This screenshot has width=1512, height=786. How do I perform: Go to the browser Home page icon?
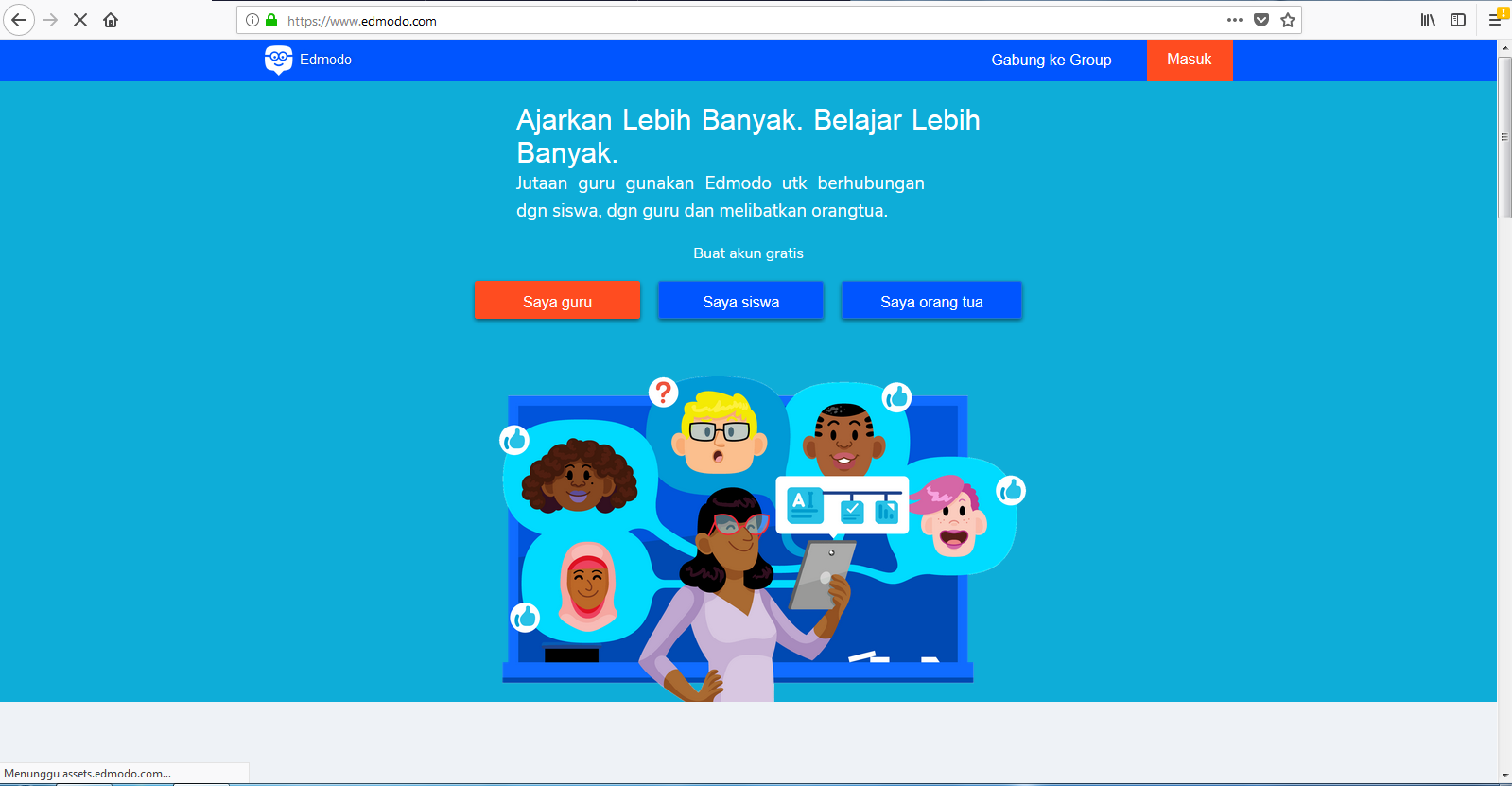[111, 20]
